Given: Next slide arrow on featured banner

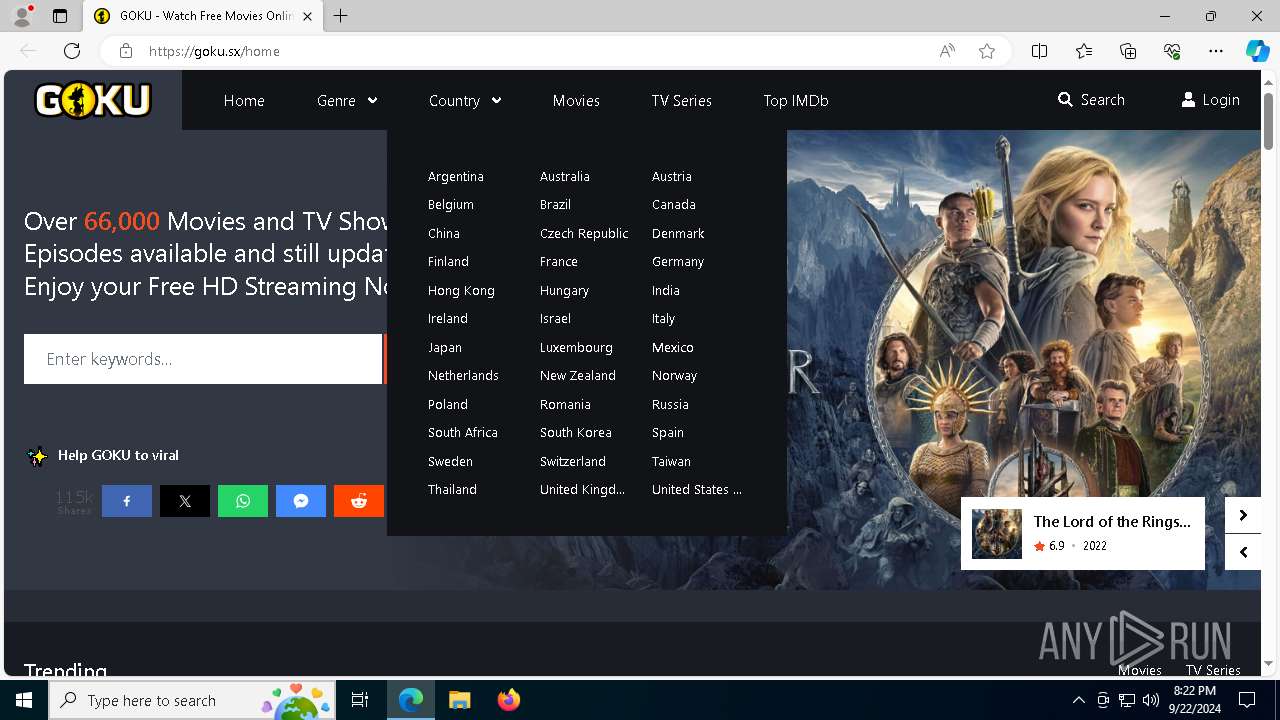Looking at the screenshot, I should click(1243, 515).
